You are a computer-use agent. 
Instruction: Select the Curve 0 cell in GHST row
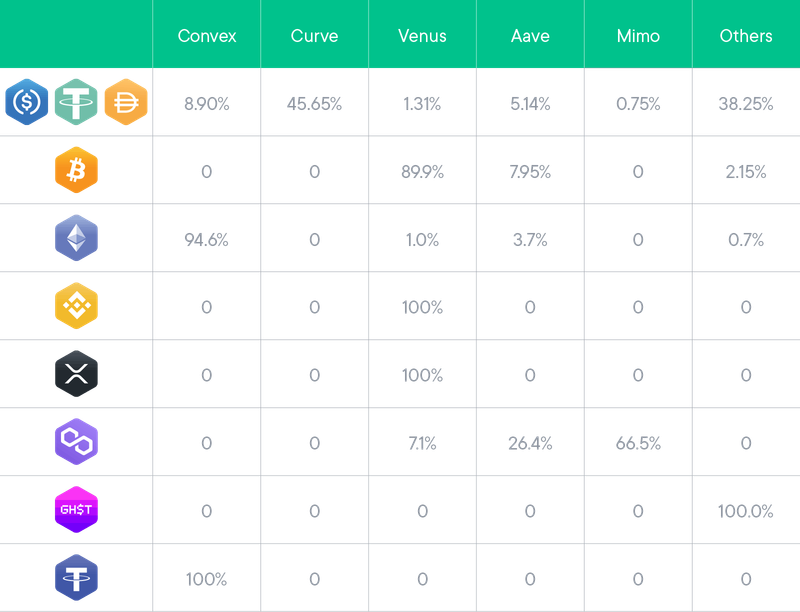pos(314,511)
